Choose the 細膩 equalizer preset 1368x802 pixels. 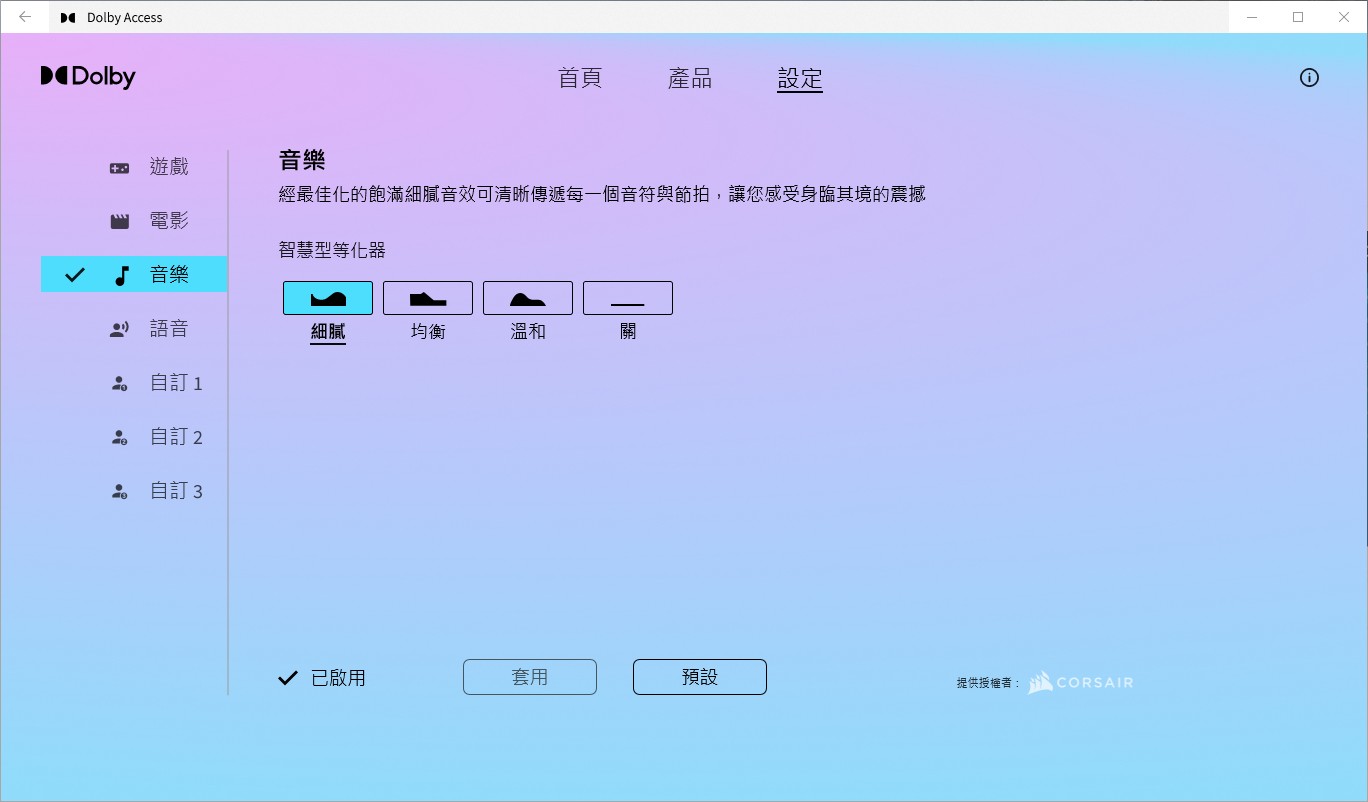point(328,298)
